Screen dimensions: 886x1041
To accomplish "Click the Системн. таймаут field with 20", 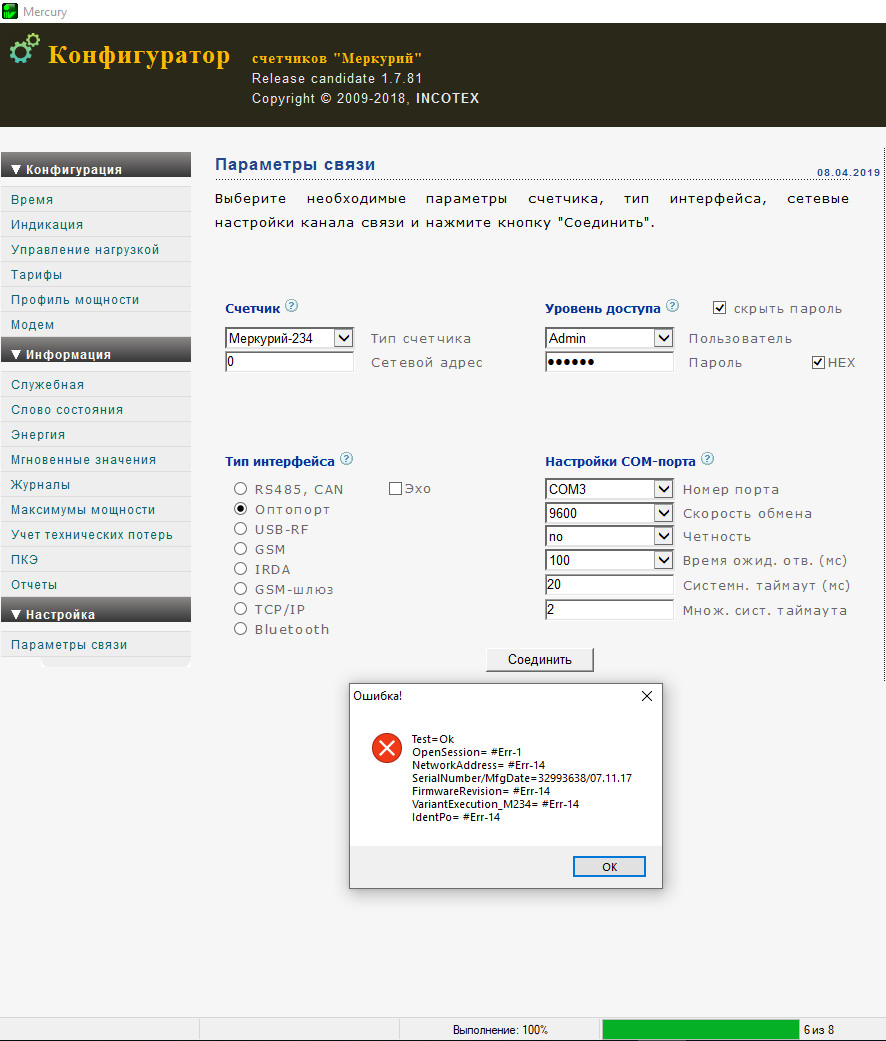I will point(609,584).
